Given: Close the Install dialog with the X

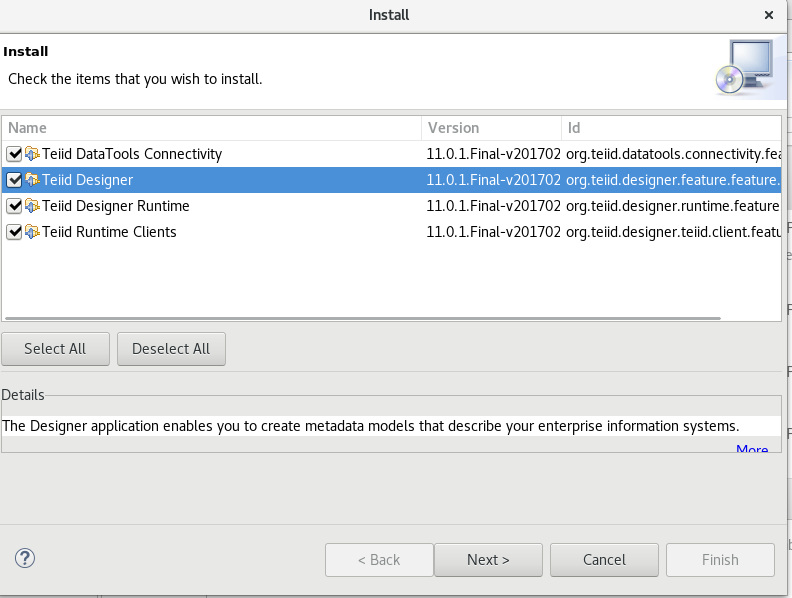Looking at the screenshot, I should click(769, 15).
